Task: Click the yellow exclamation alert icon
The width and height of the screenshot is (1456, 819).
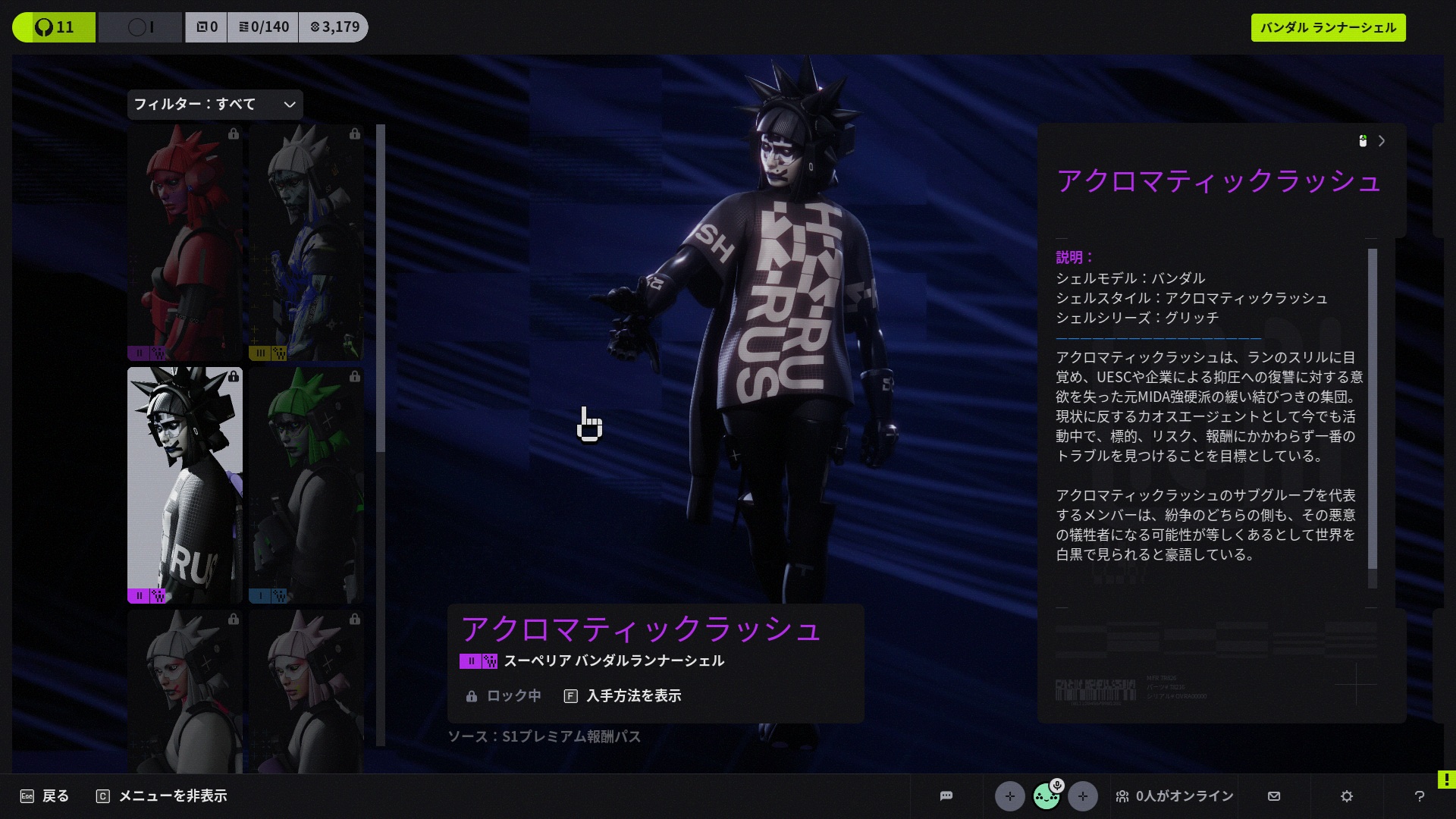Action: [x=1446, y=779]
